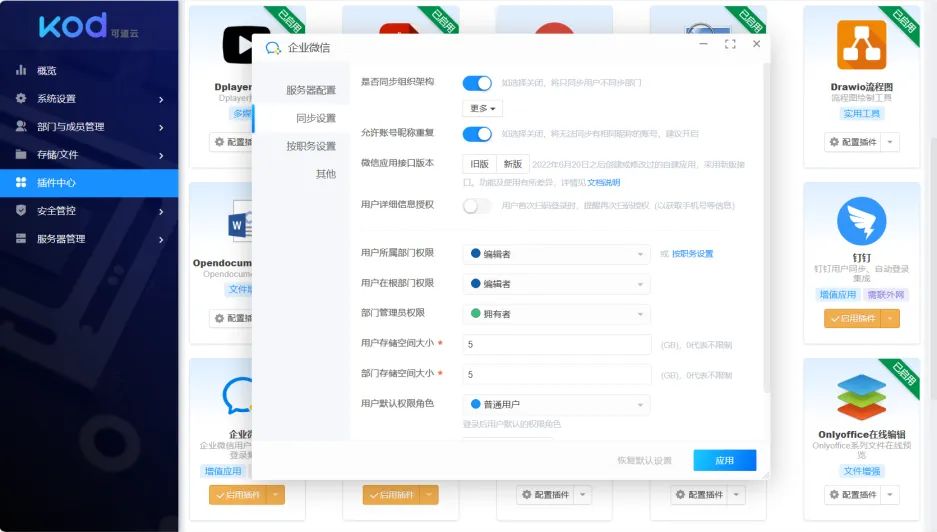The height and width of the screenshot is (532, 937).
Task: Open 钉钉 启用插件 dropdown arrow
Action: click(890, 319)
